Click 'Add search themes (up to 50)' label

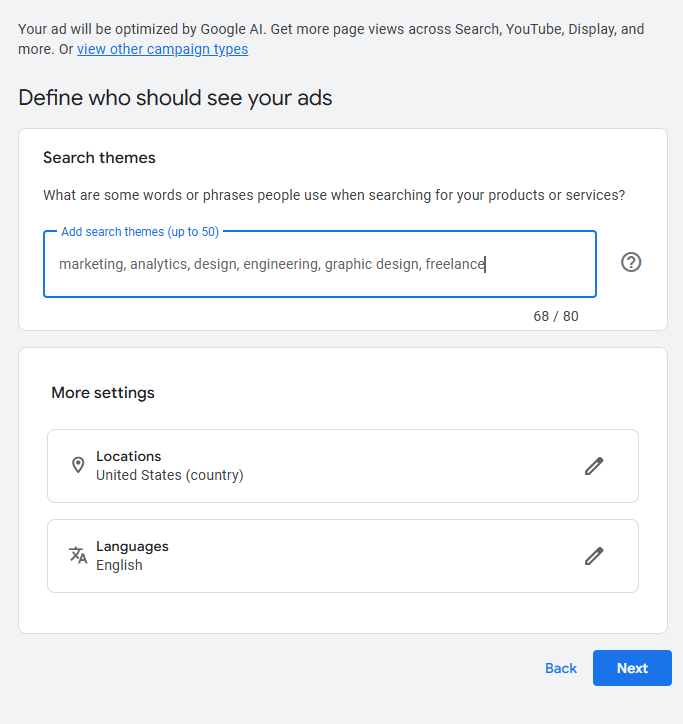[x=140, y=232]
